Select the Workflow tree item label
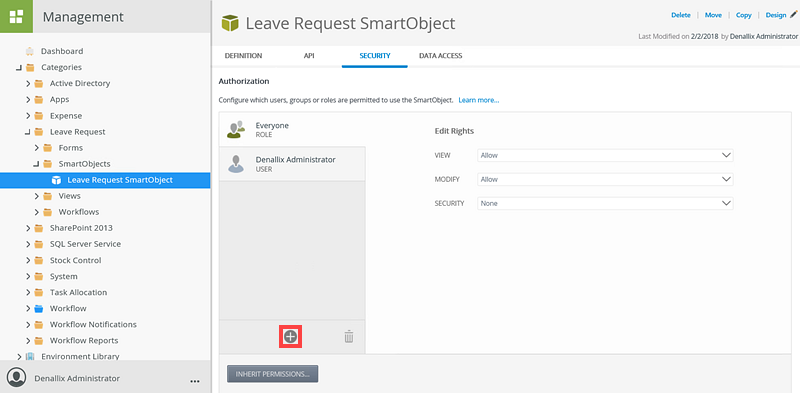 click(68, 309)
